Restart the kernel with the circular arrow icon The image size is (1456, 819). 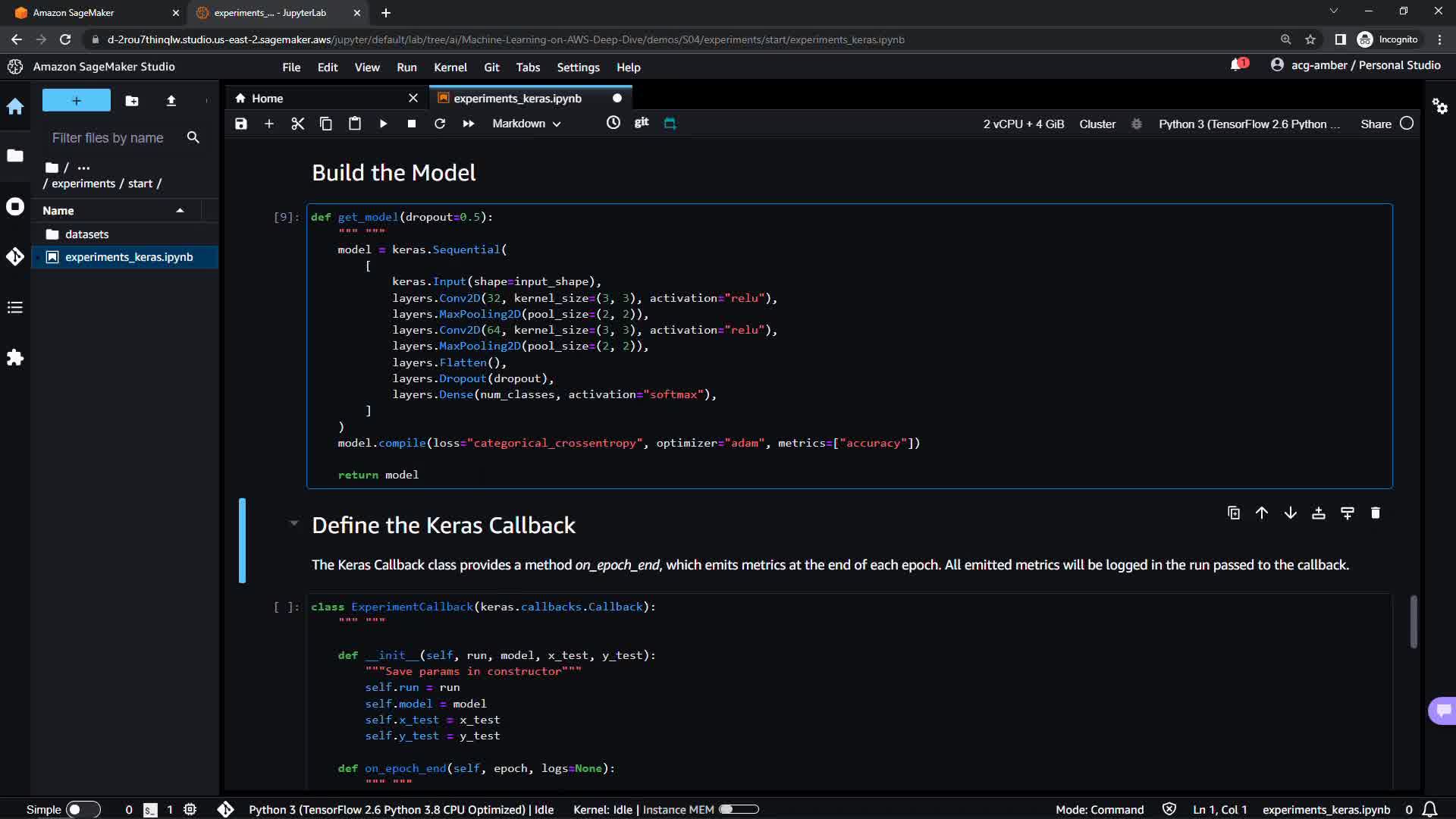[440, 124]
